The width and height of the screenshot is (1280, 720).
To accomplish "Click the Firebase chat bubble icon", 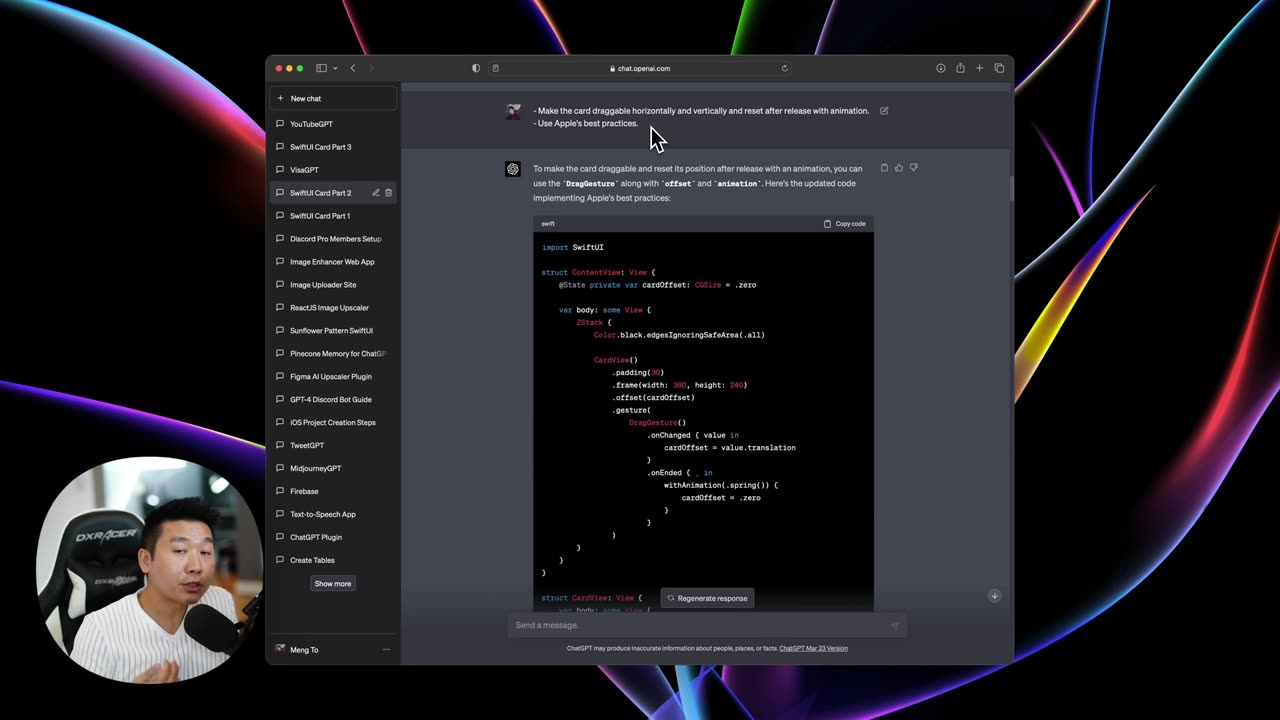I will click(x=280, y=492).
